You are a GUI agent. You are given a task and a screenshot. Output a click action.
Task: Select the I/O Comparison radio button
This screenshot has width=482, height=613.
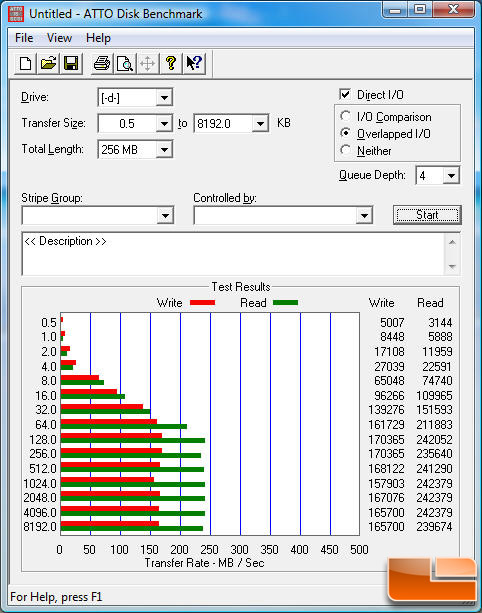click(345, 116)
